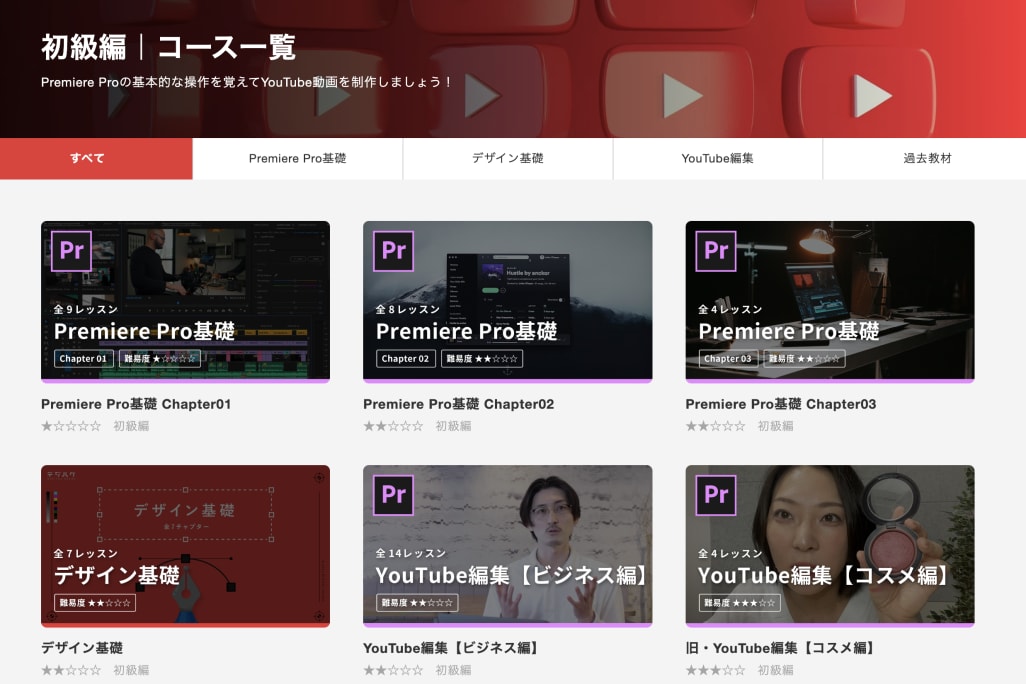The image size is (1026, 684).
Task: Click Pr icon on YouTube編集 コスメ編 card
Action: (716, 495)
